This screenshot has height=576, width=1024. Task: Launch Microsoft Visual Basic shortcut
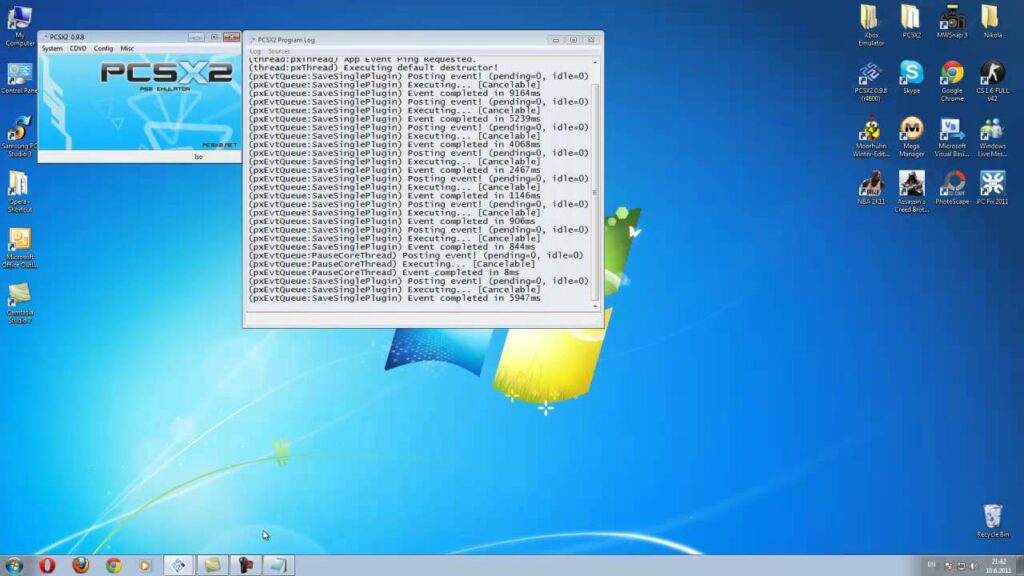[x=952, y=136]
